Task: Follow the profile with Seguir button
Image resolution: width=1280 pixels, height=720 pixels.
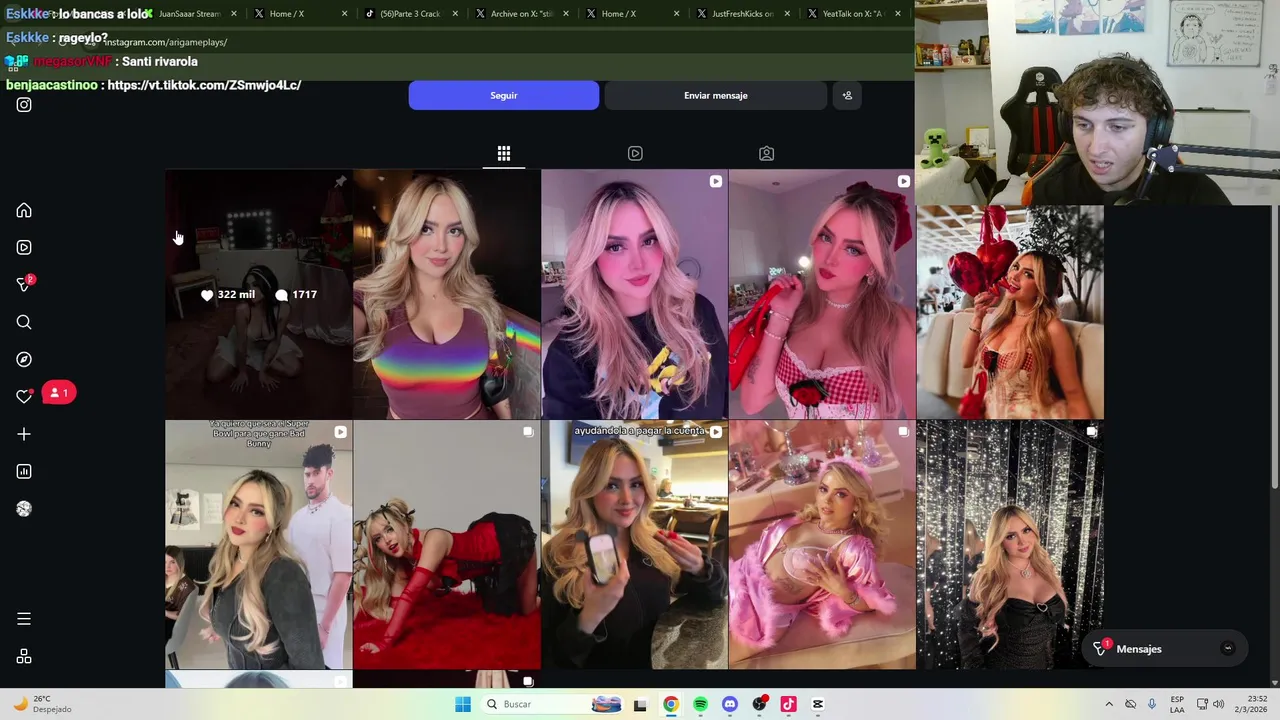Action: (504, 95)
